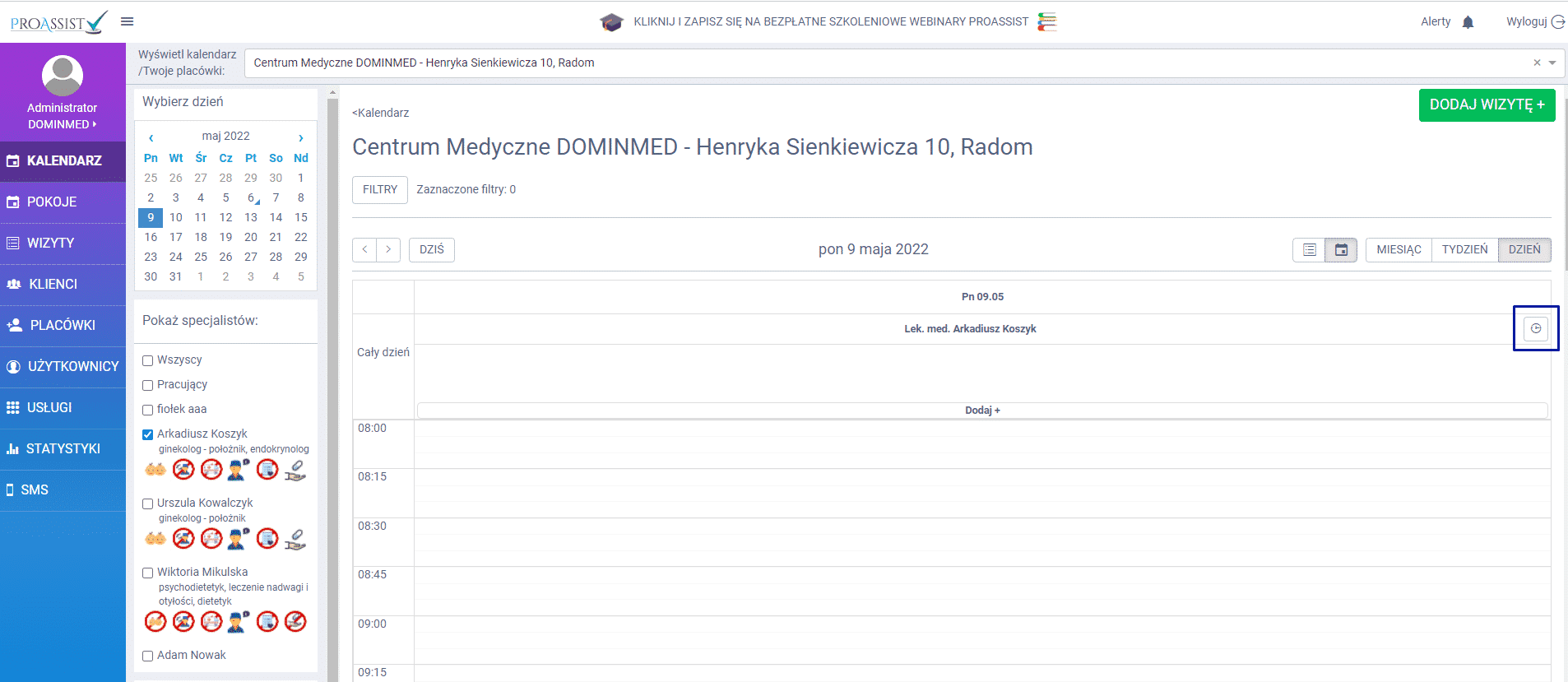
Task: Click the clock icon beside Arkadiusz Koszyk column
Action: pos(1536,328)
